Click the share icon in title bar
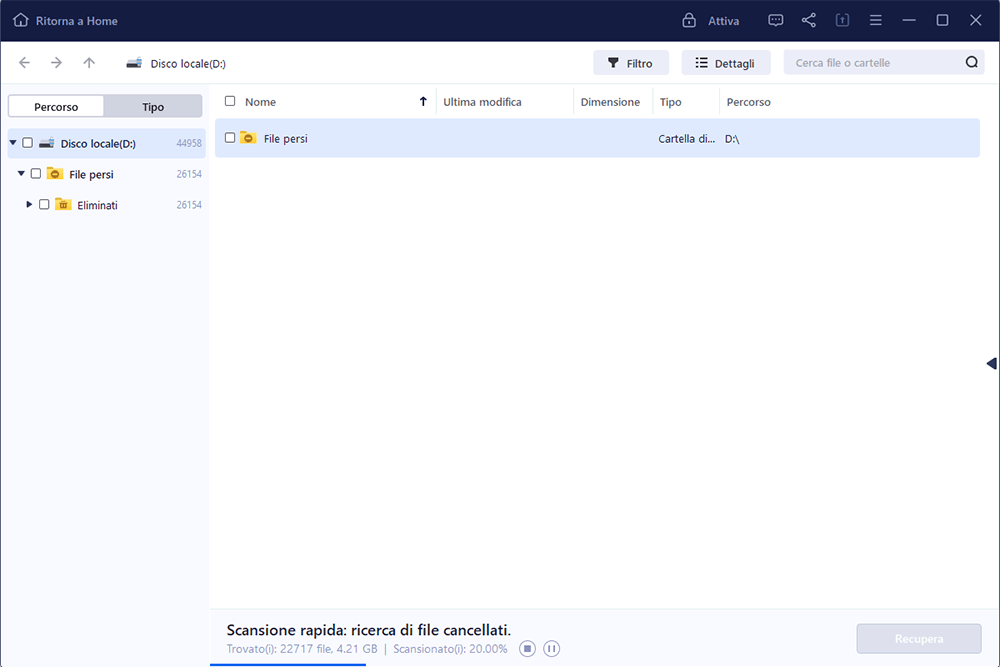 click(x=809, y=20)
